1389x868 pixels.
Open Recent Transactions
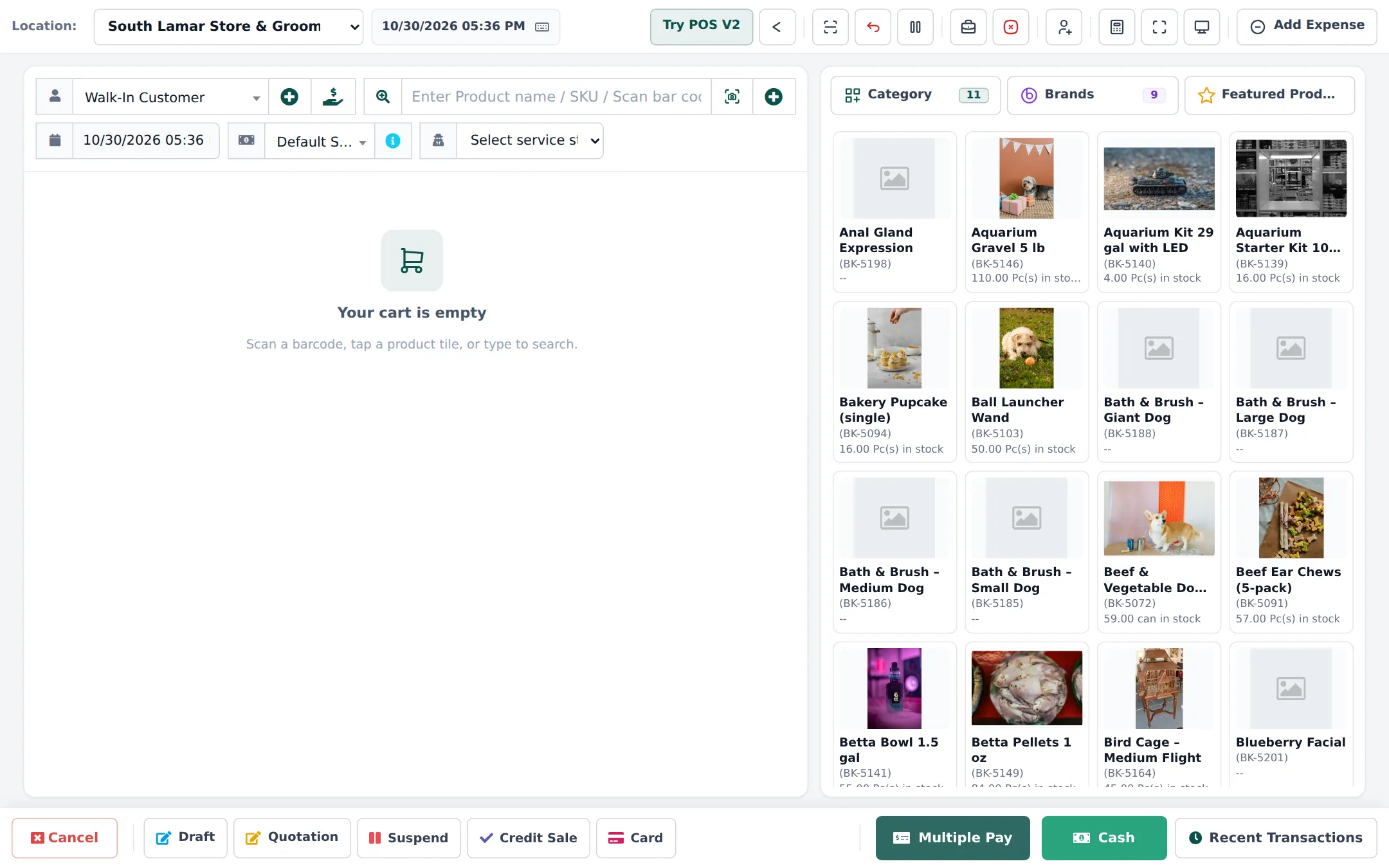point(1276,838)
